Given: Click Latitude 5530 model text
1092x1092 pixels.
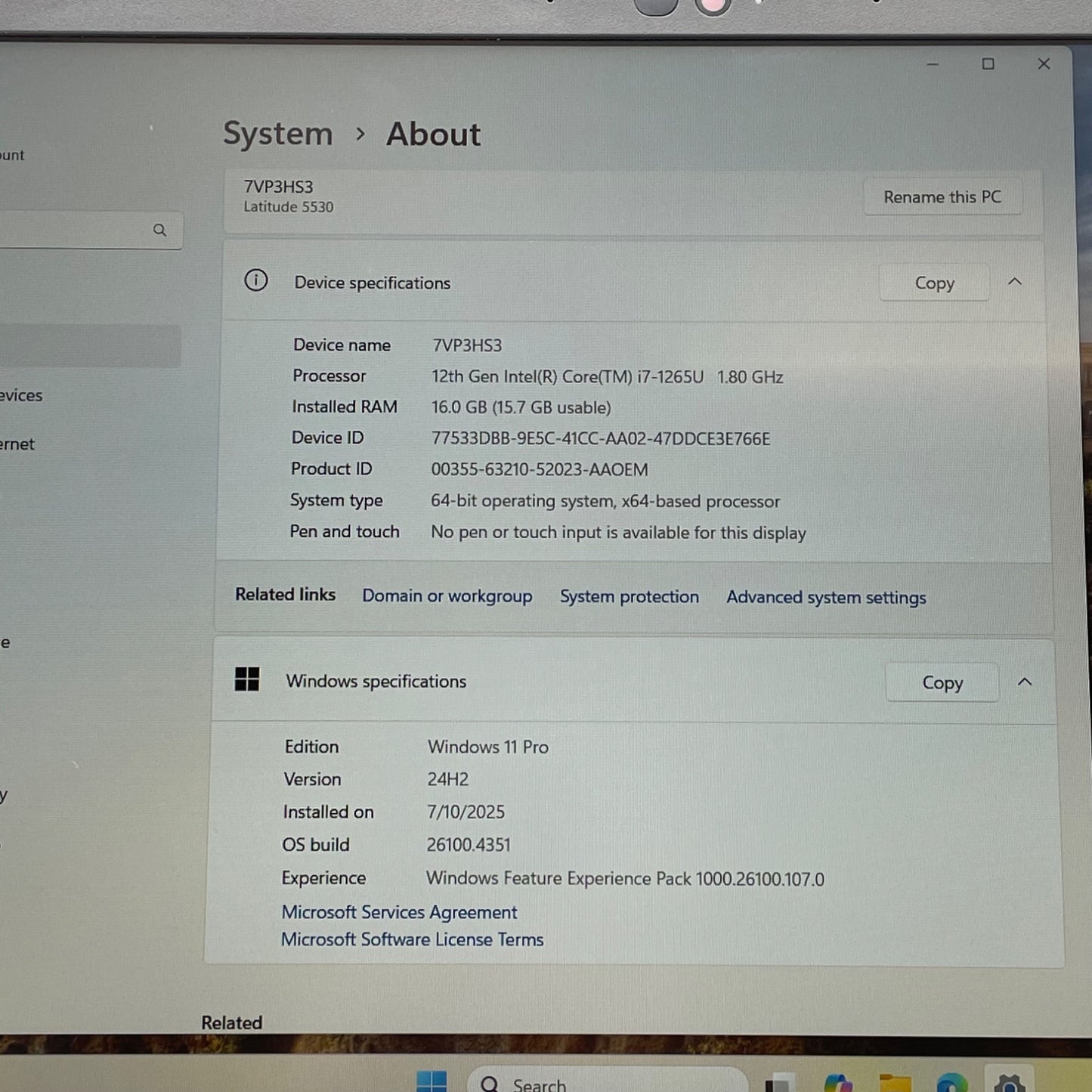Looking at the screenshot, I should click(x=288, y=206).
